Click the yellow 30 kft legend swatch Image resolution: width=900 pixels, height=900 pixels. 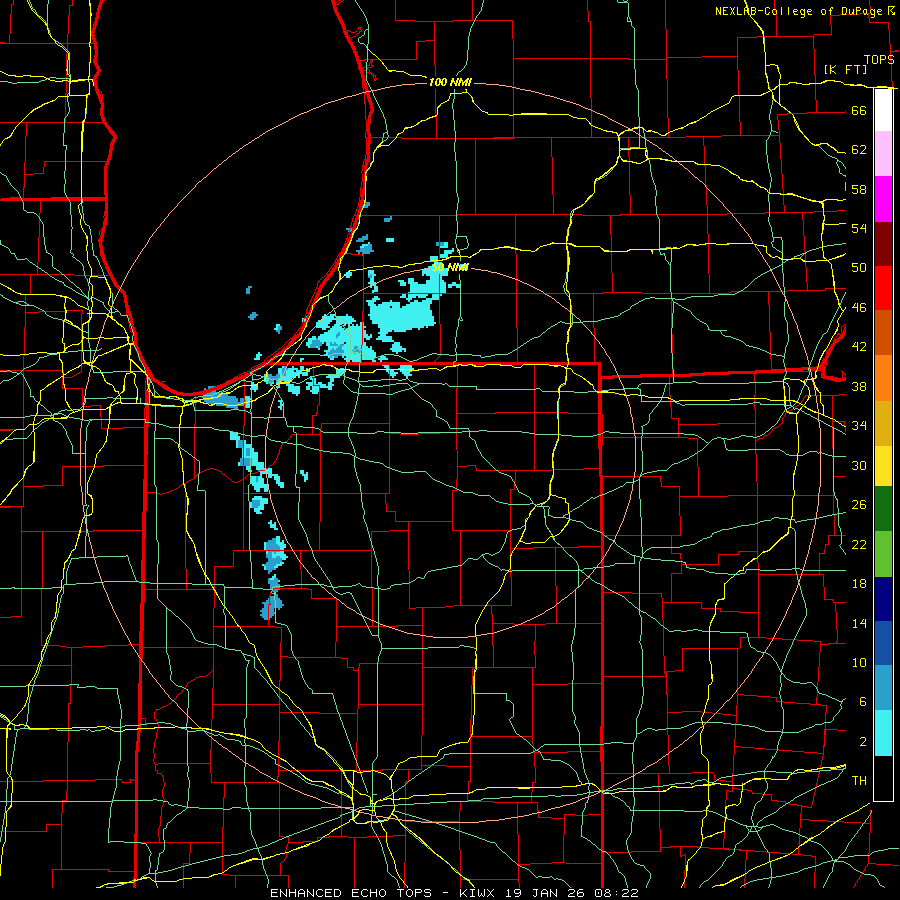coord(883,466)
